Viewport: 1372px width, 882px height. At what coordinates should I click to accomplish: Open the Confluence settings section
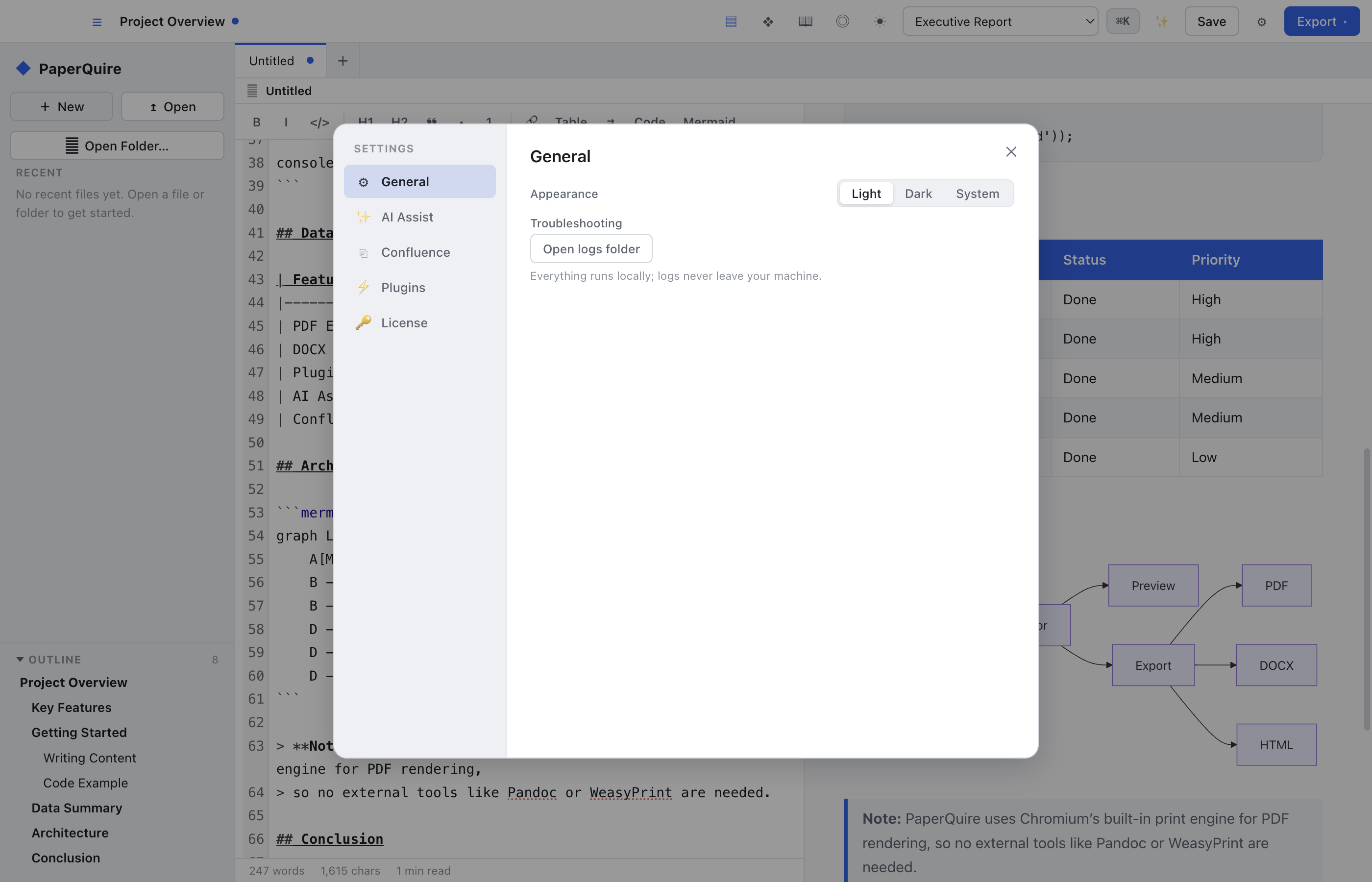coord(419,252)
